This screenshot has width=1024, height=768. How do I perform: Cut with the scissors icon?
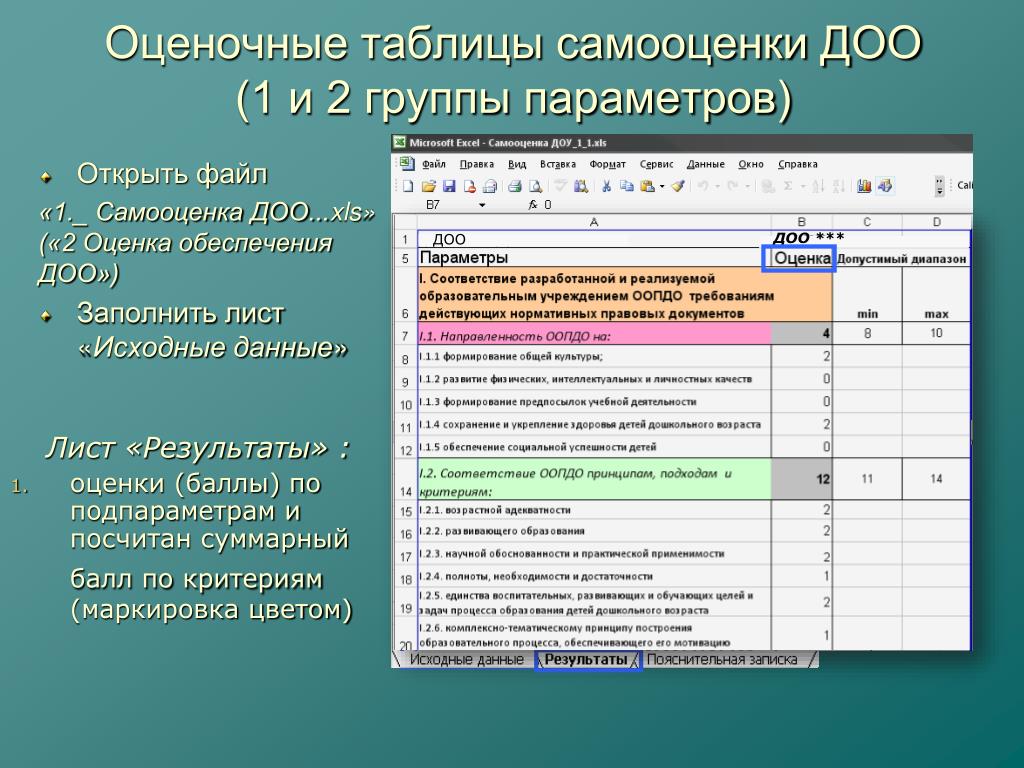coord(606,186)
